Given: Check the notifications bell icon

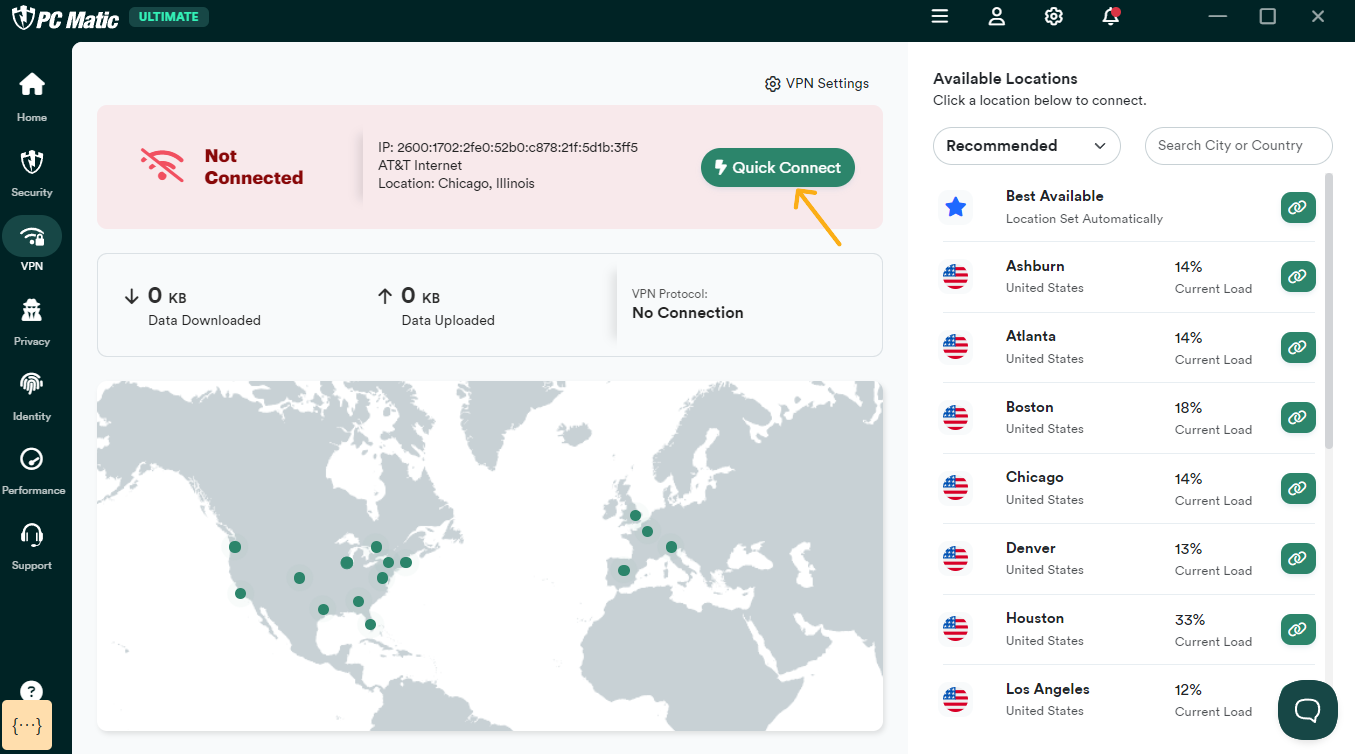Looking at the screenshot, I should point(1110,17).
